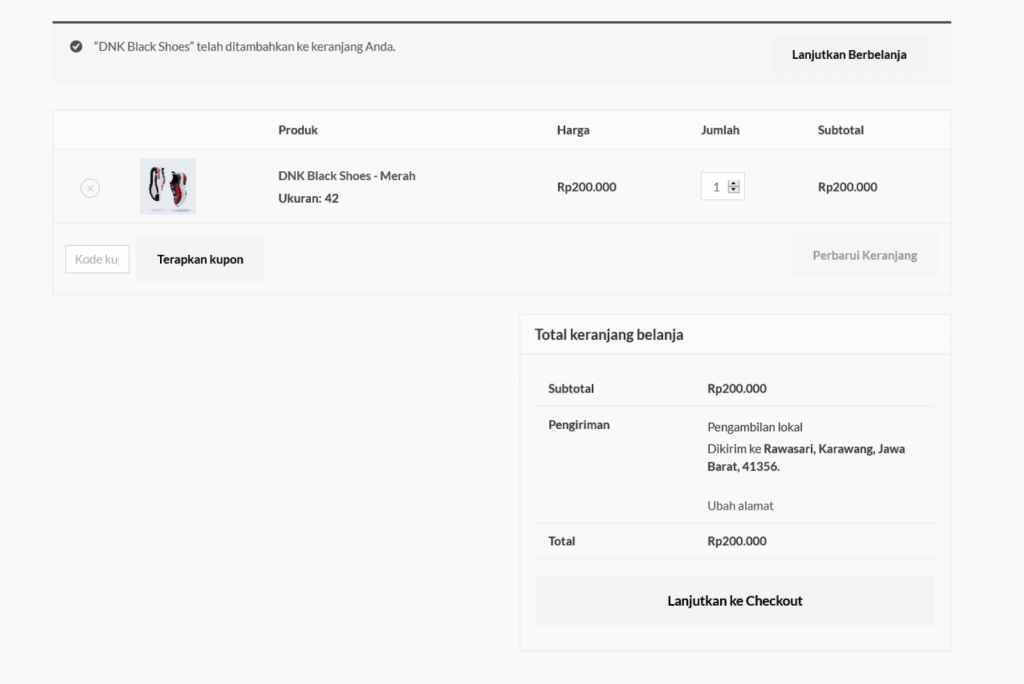Open the DNK Black Shoes product thumbnail
Image resolution: width=1024 pixels, height=684 pixels.
[168, 186]
